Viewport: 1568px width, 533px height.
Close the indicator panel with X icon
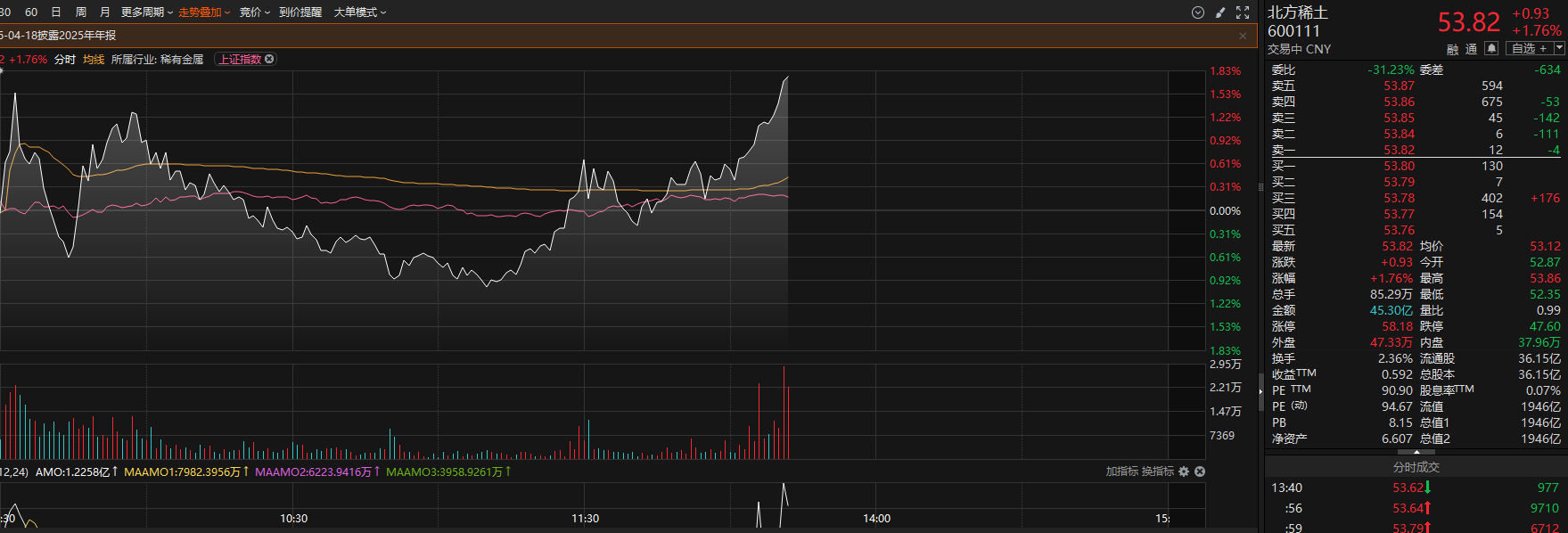[x=1200, y=471]
